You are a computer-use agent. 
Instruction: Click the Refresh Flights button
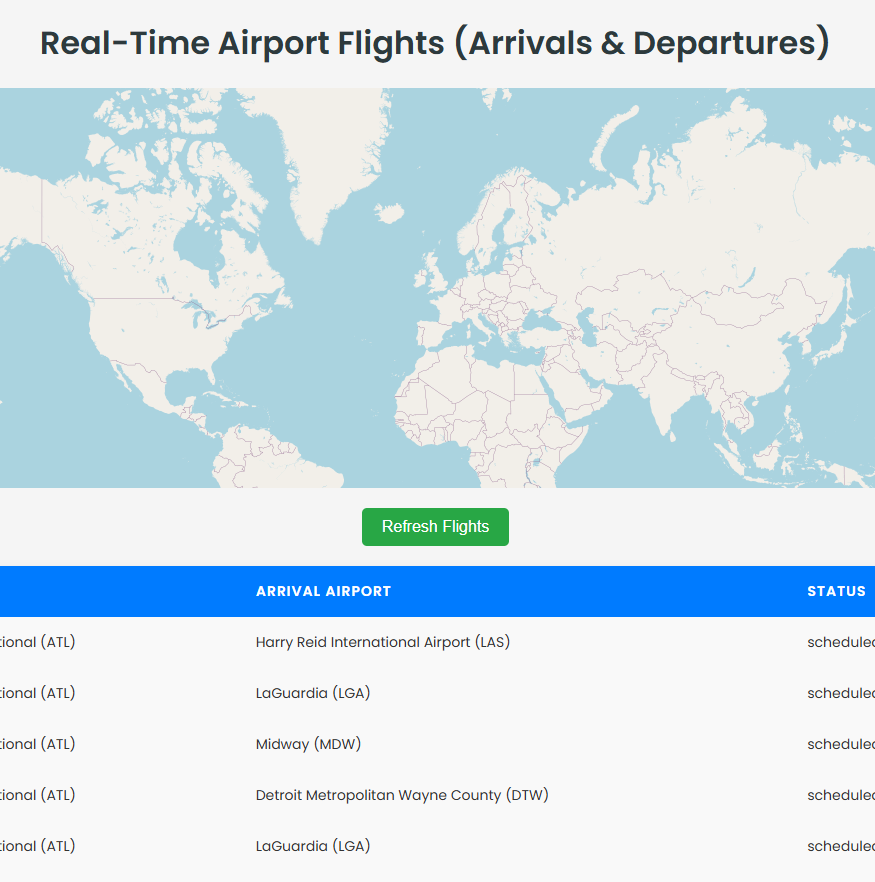pyautogui.click(x=435, y=527)
